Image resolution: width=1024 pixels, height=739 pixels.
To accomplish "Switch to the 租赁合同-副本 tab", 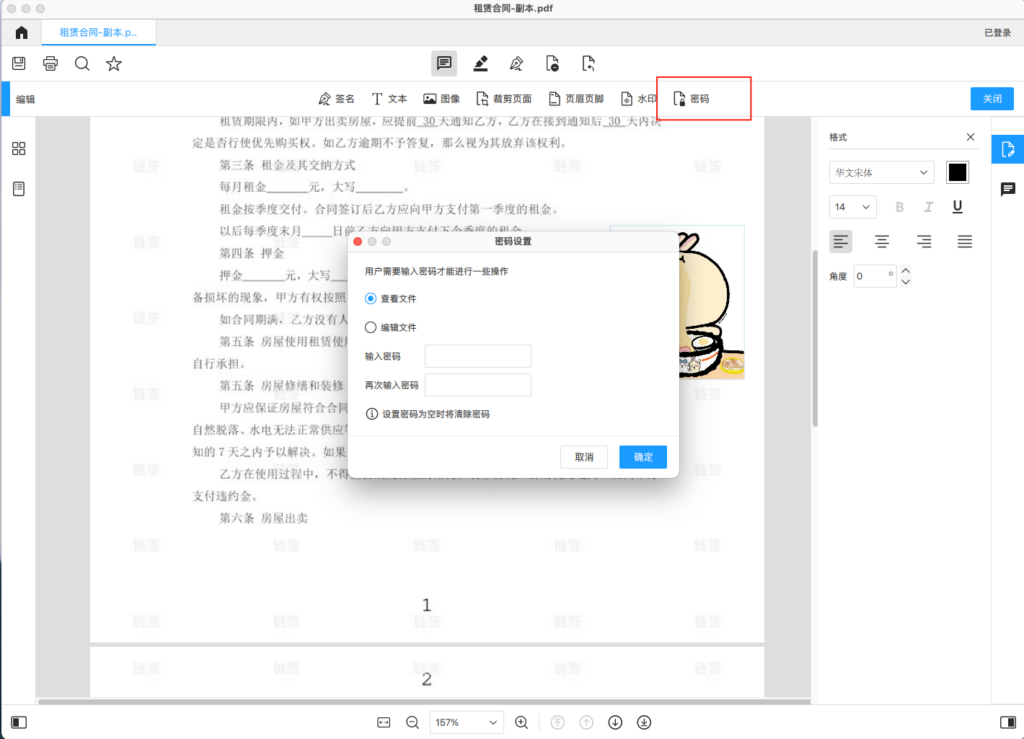I will [x=97, y=33].
